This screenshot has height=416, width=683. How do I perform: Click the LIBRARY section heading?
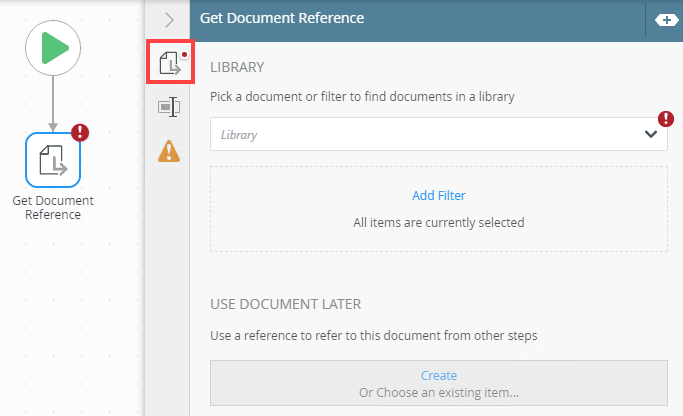click(x=237, y=67)
